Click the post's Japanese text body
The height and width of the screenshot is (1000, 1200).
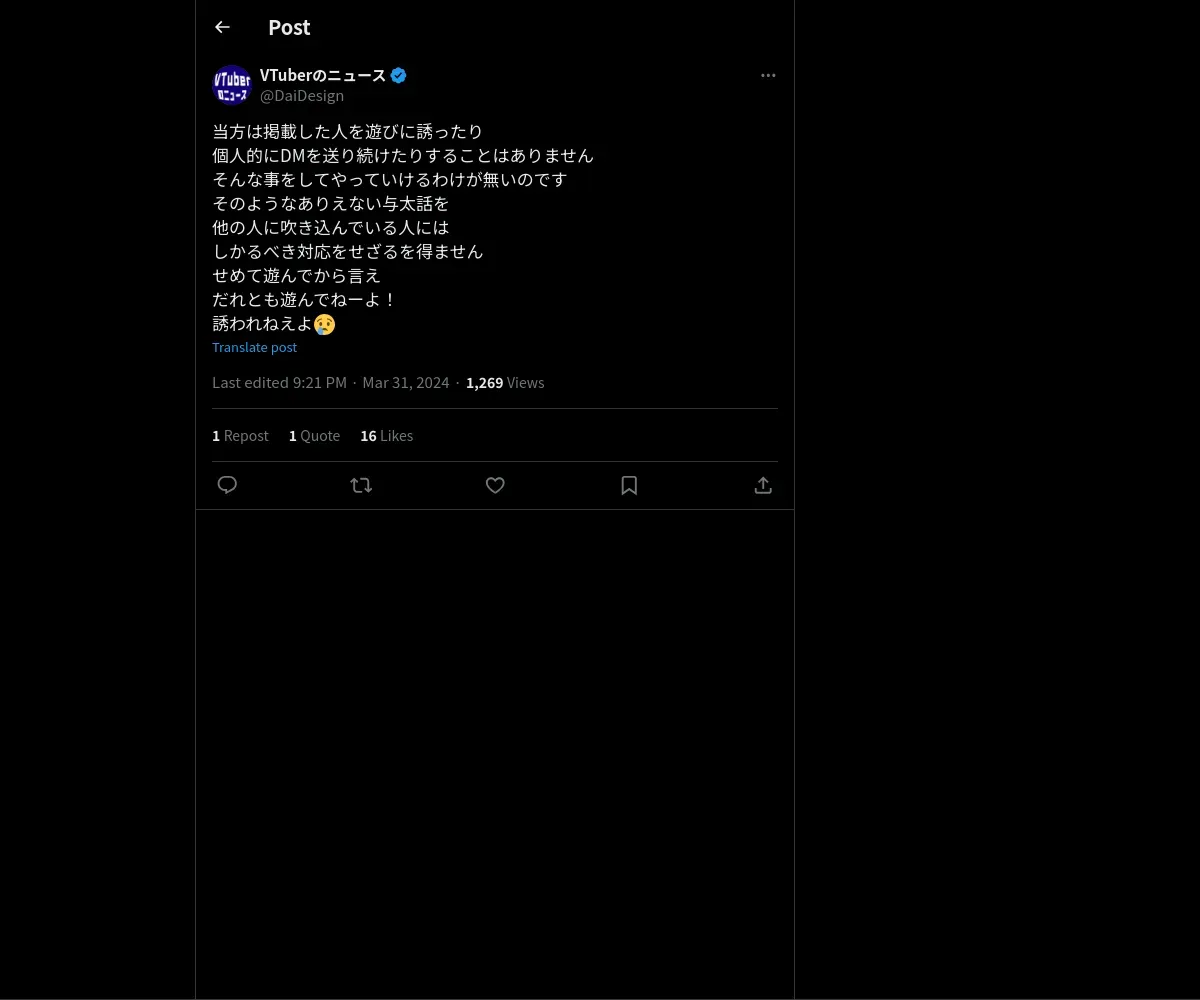(x=403, y=227)
